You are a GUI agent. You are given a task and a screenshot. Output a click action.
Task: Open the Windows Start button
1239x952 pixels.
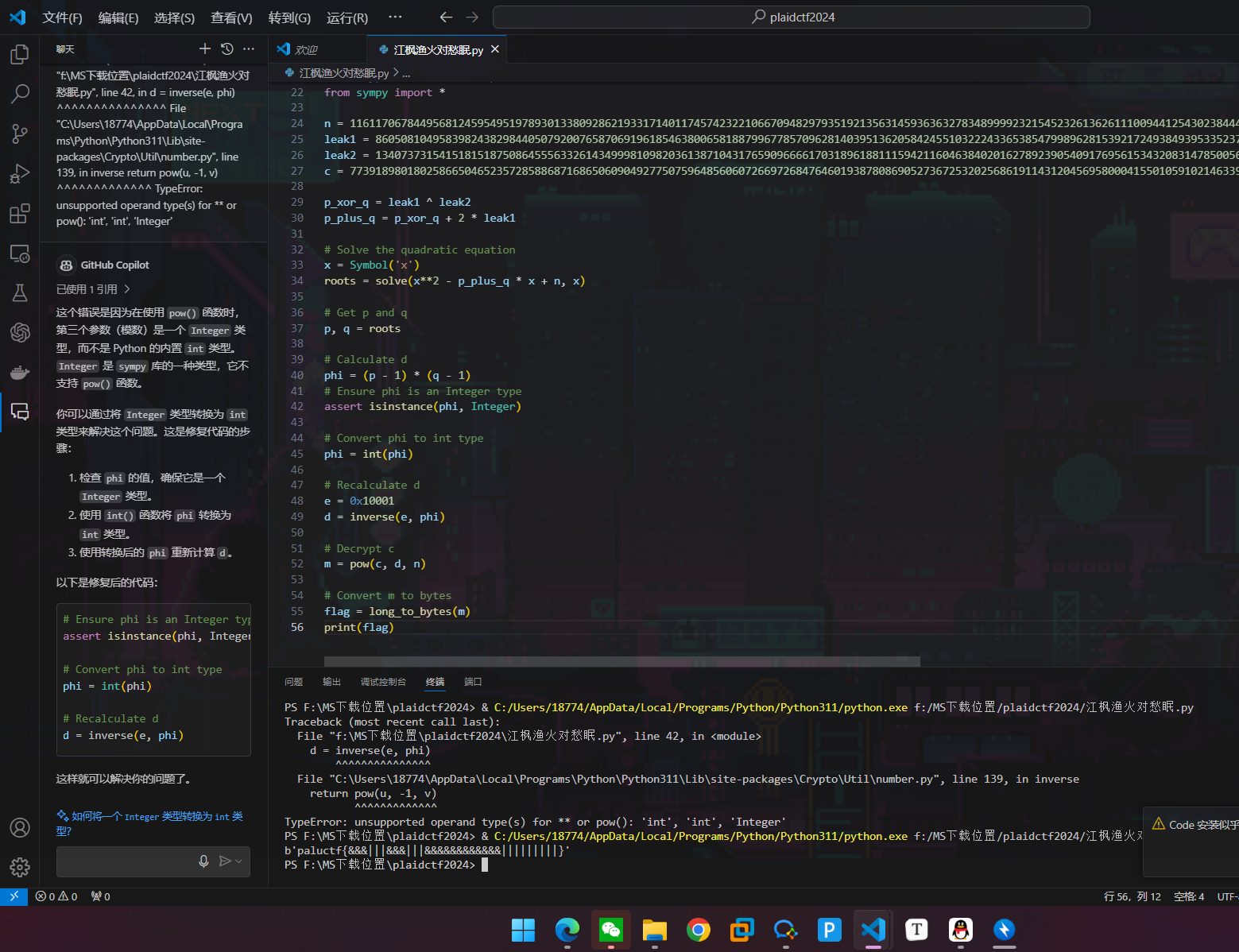point(523,930)
